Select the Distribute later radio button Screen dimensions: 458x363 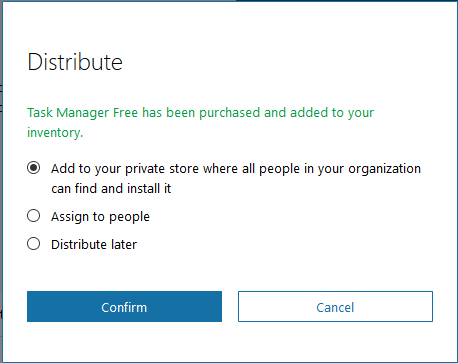[34, 244]
